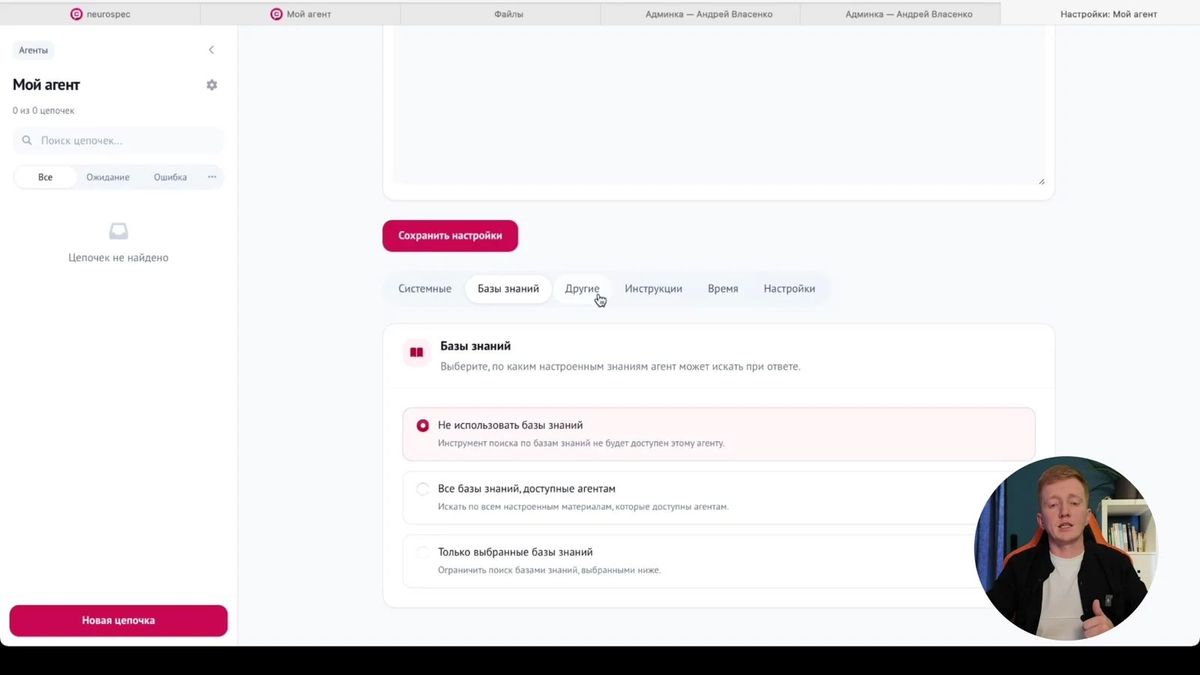1200x675 pixels.
Task: Click the search magnifier icon in sidebar
Action: click(x=28, y=141)
